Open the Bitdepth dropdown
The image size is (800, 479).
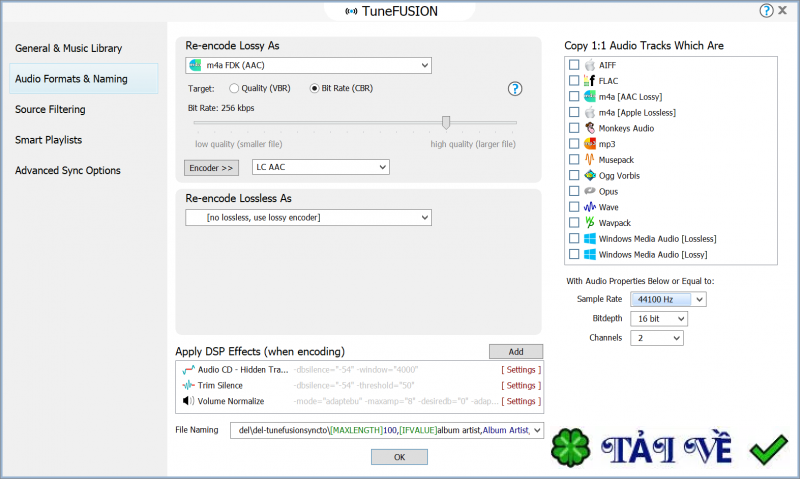pyautogui.click(x=659, y=319)
